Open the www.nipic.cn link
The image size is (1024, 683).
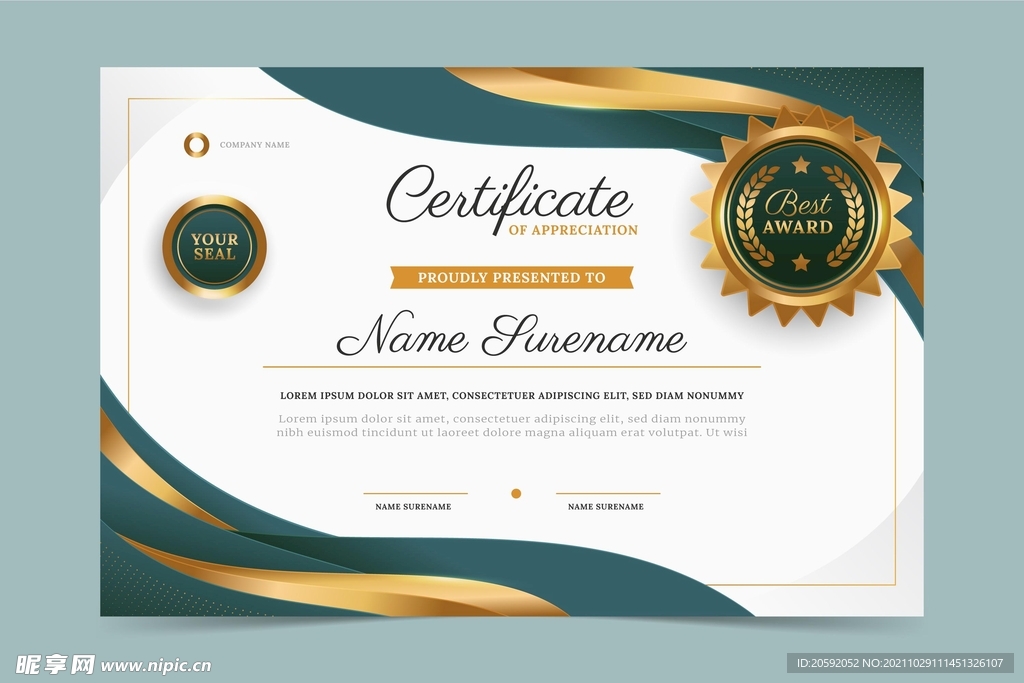(x=157, y=665)
